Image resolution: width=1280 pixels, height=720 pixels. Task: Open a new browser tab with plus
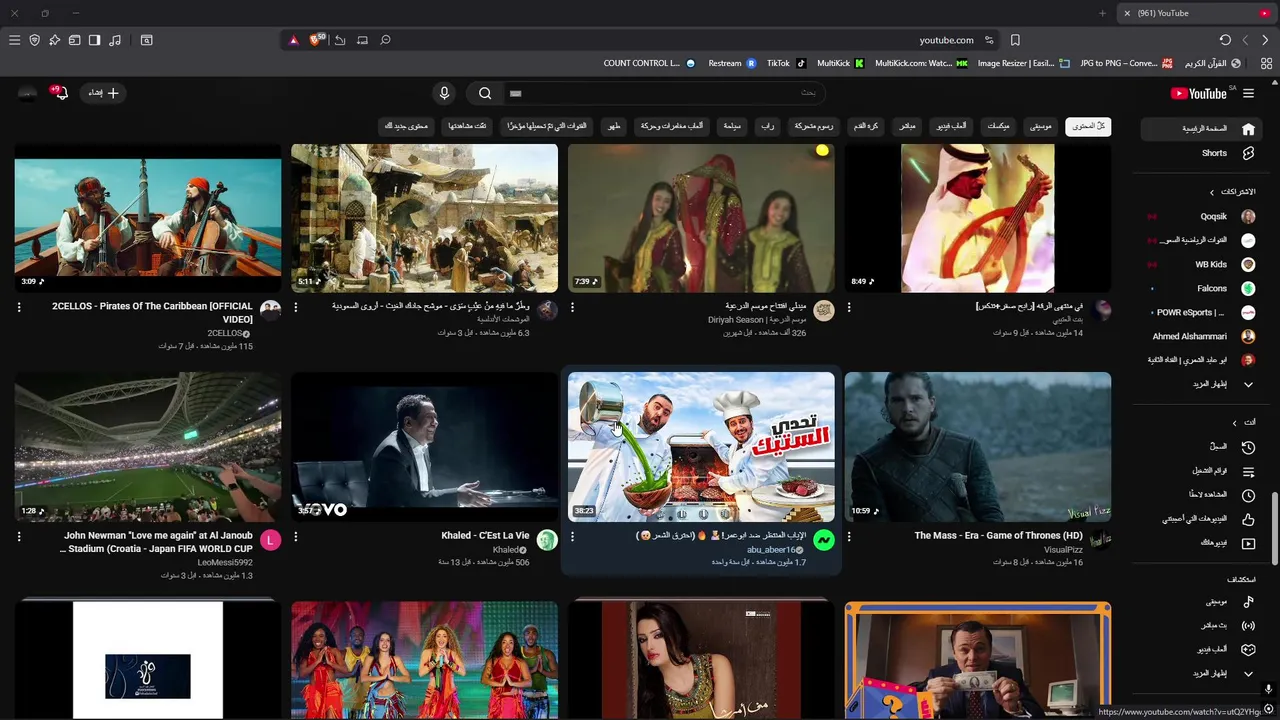1102,13
